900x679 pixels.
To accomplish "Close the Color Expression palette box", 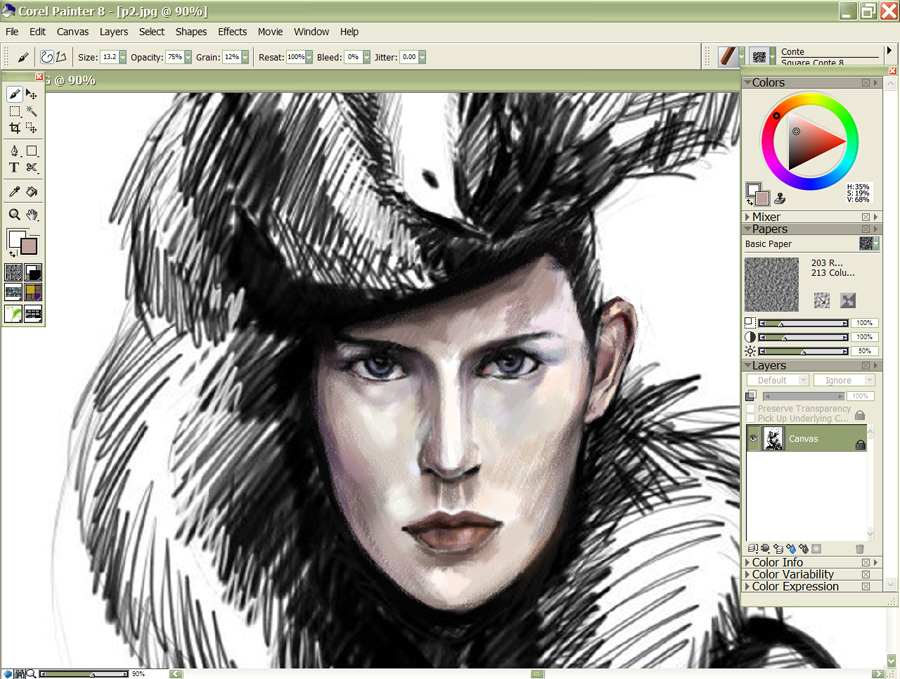I will [866, 587].
